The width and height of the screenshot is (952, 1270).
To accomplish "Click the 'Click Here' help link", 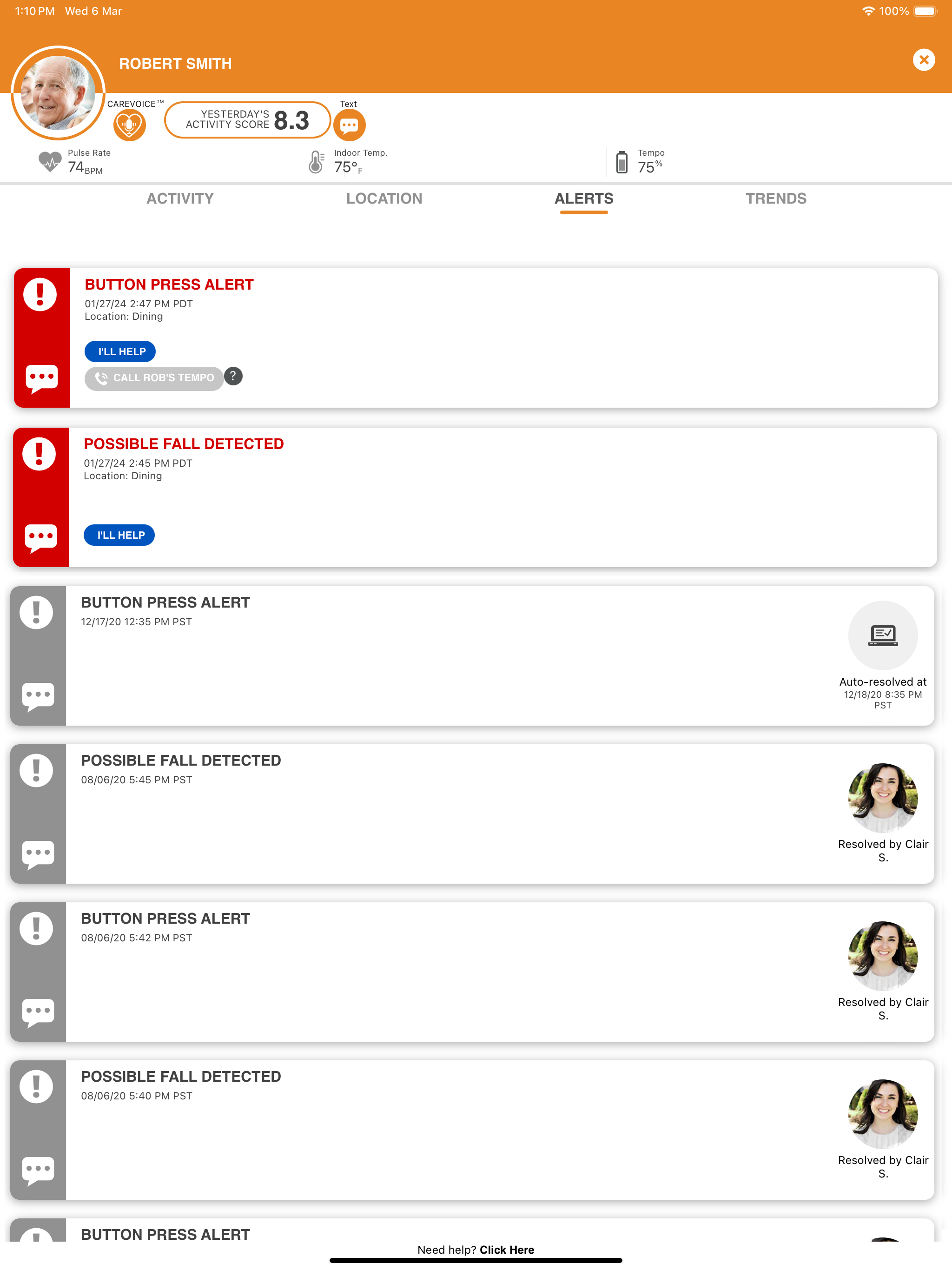I will (506, 1250).
